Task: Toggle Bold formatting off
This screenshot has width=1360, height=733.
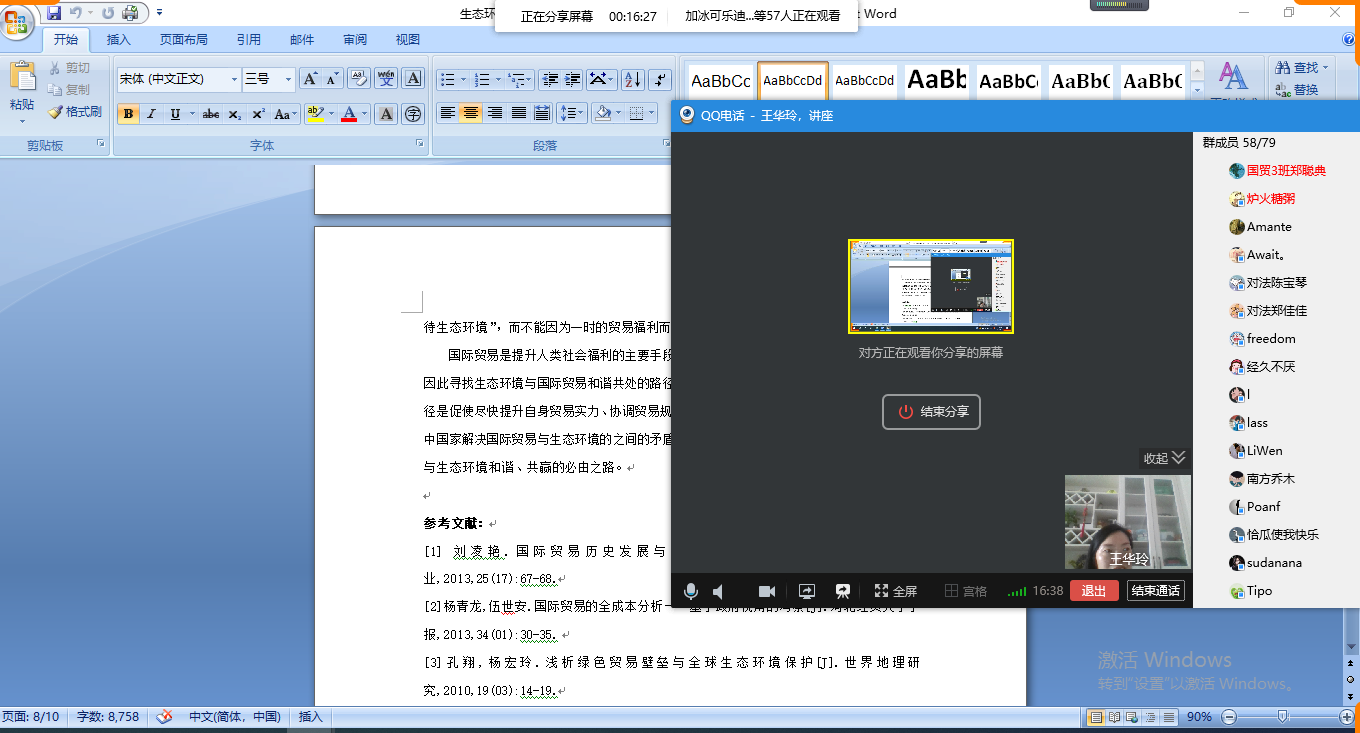Action: [x=128, y=114]
